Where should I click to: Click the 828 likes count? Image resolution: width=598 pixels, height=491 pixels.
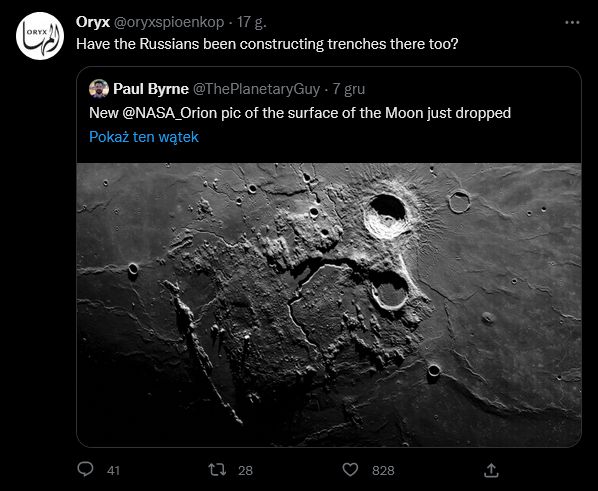(x=383, y=470)
